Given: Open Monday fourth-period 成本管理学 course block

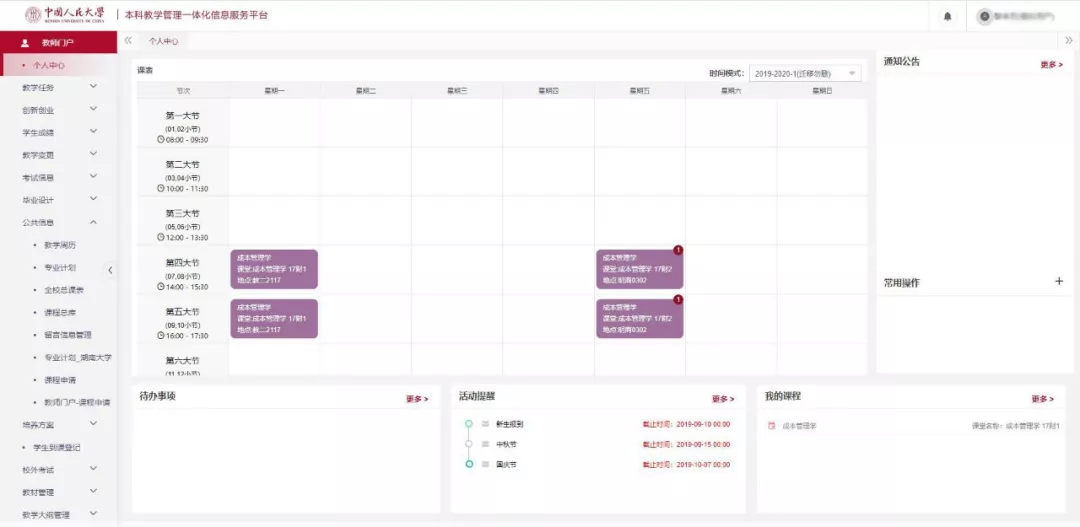Looking at the screenshot, I should click(274, 269).
